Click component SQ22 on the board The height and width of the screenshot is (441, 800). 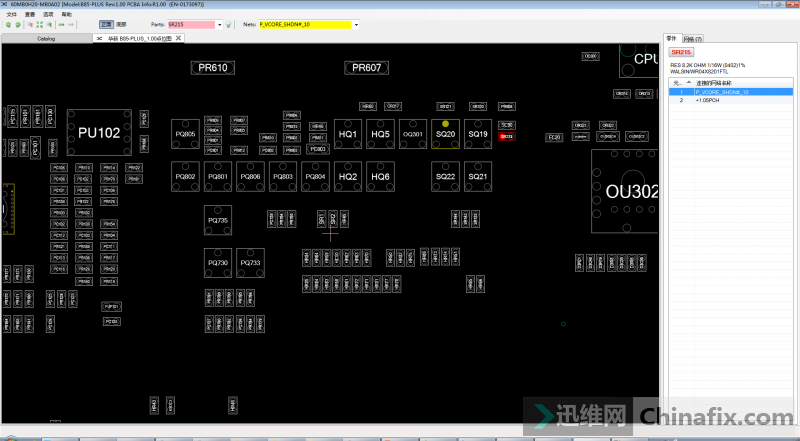pyautogui.click(x=445, y=177)
